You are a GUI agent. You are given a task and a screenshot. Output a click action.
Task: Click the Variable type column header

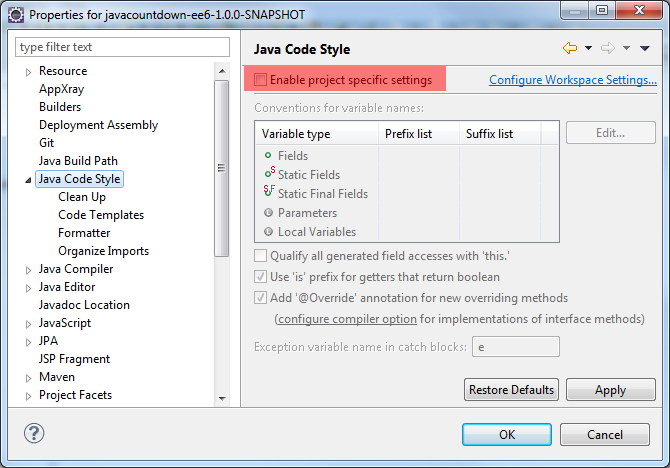317,133
